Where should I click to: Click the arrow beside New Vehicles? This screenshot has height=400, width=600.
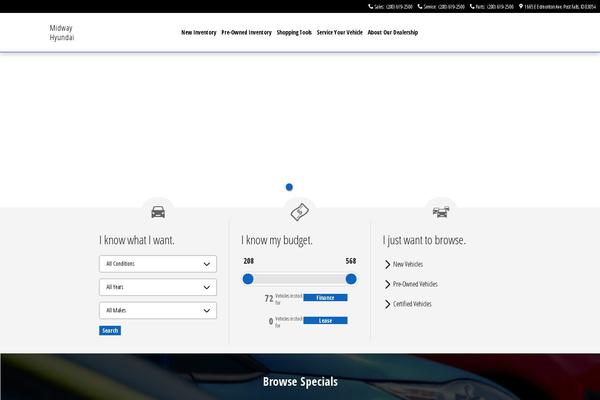tap(387, 264)
